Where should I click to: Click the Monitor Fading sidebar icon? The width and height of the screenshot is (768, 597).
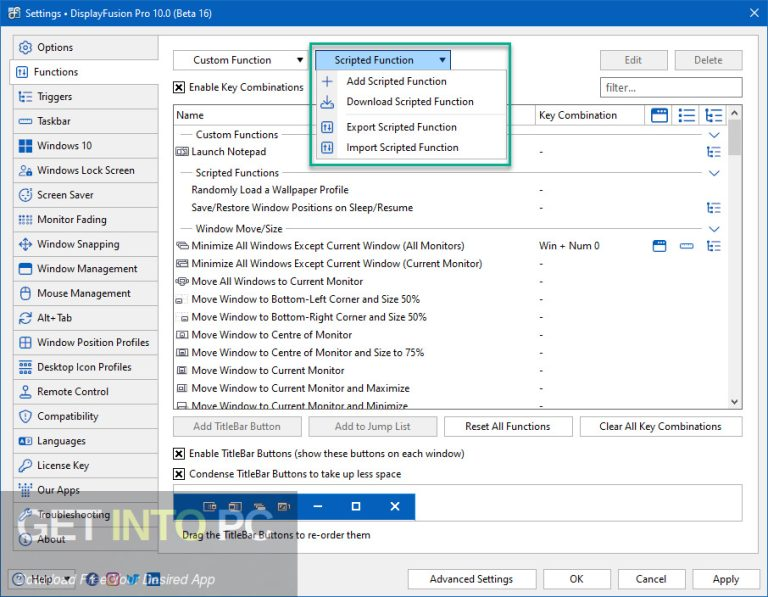click(25, 220)
